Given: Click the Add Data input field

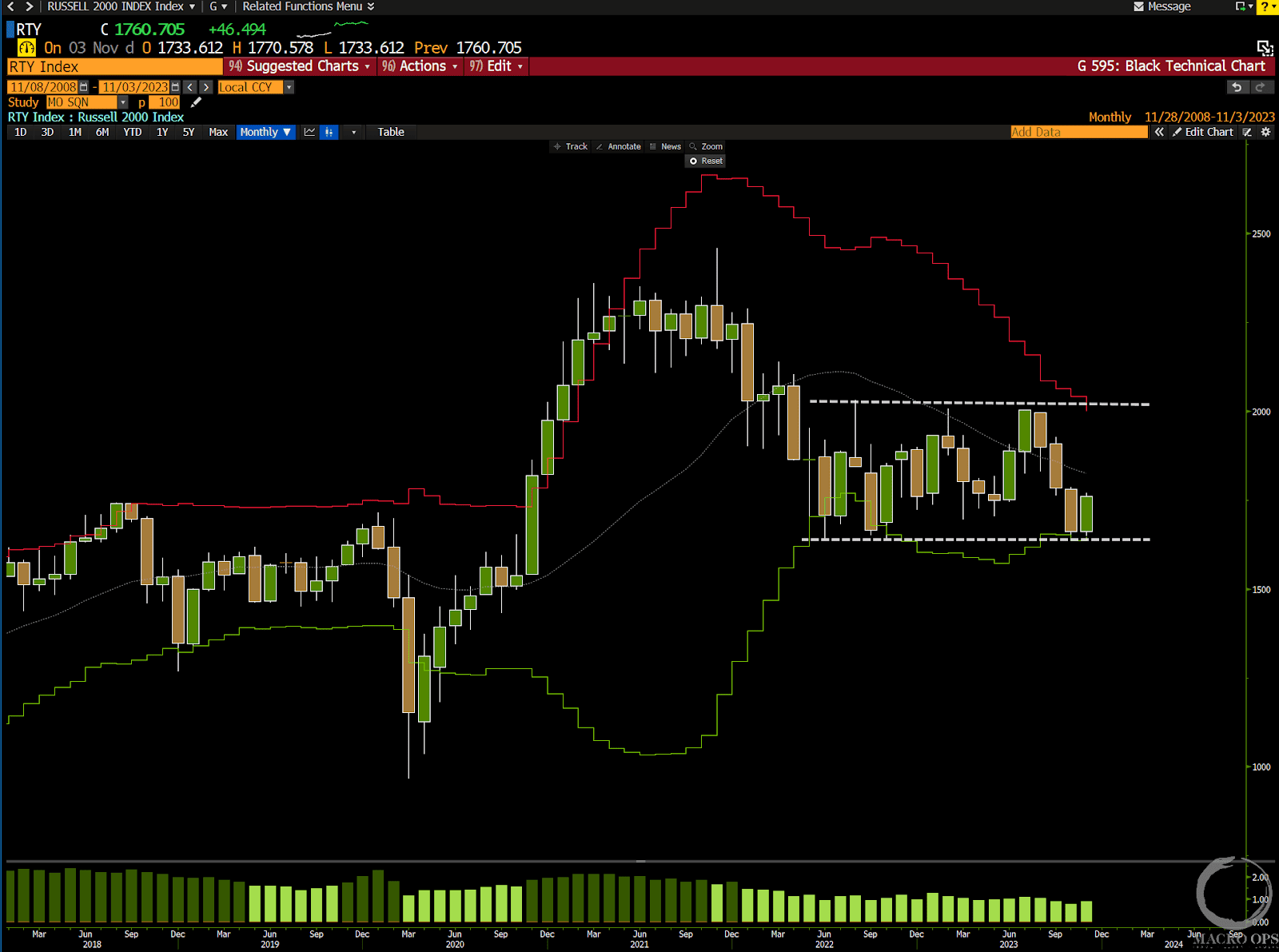Looking at the screenshot, I should point(1078,132).
